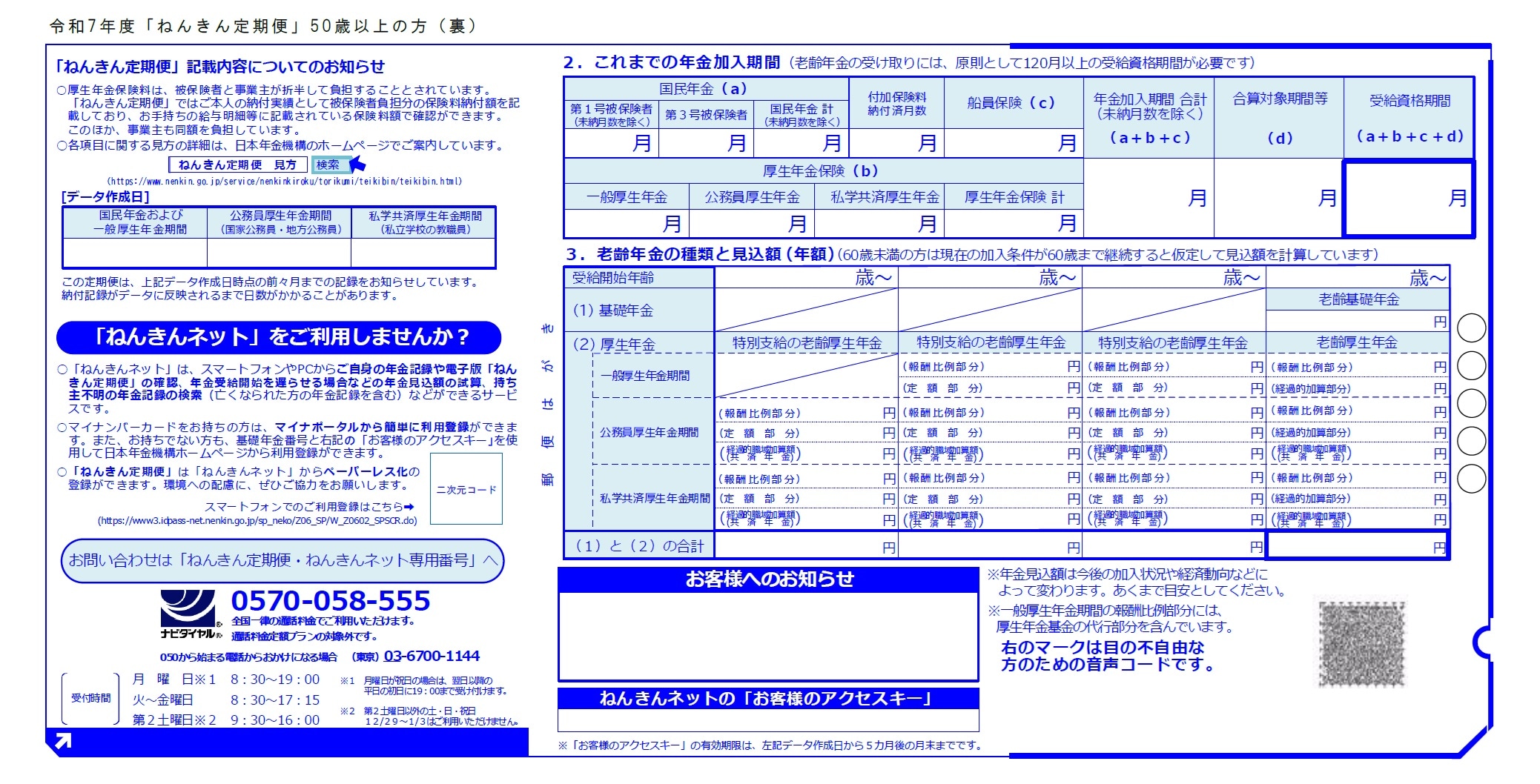This screenshot has width=1540, height=784.
Task: Click the お客様のアクセスキー blank field
Action: pyautogui.click(x=768, y=720)
